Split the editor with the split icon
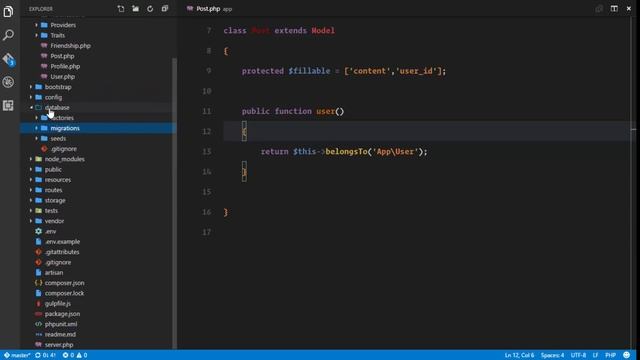640x360 pixels. point(614,9)
